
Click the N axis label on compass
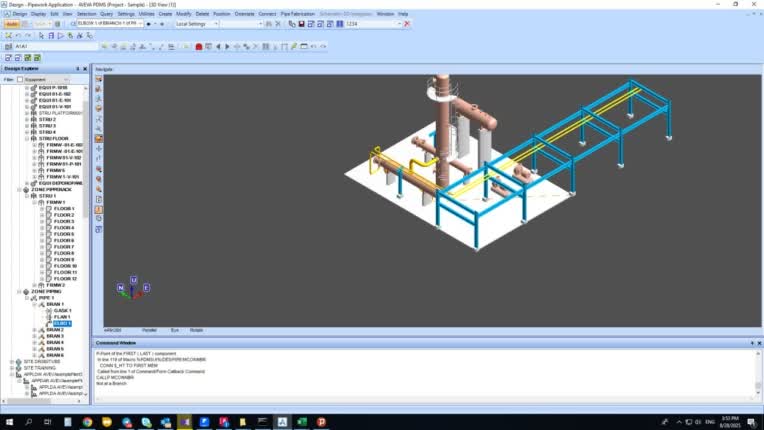click(120, 288)
